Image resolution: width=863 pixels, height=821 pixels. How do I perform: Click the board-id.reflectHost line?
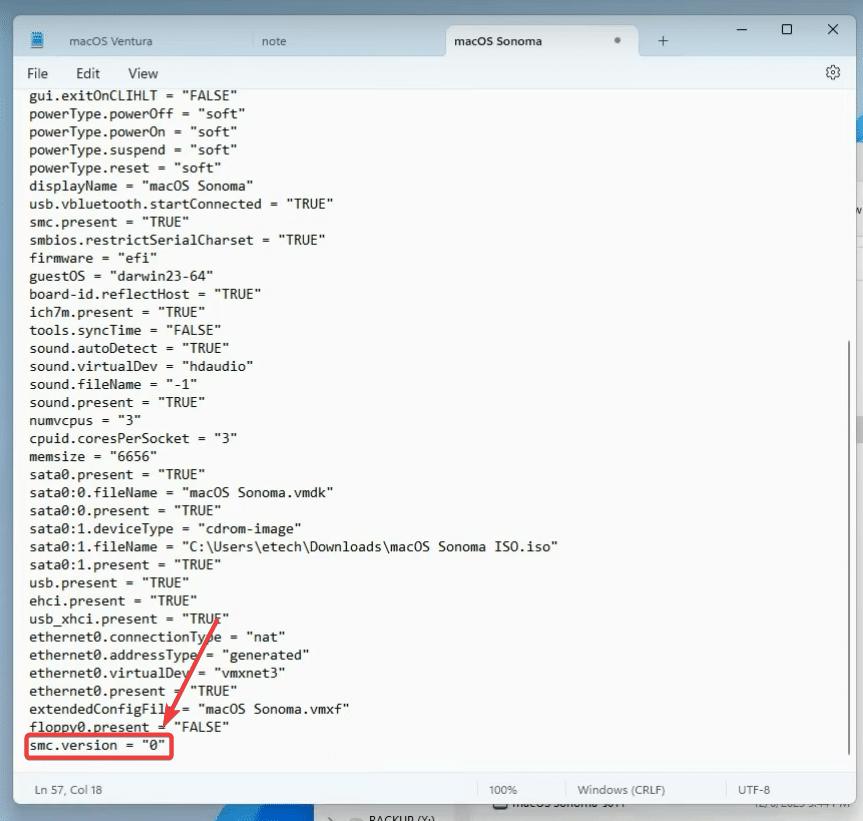click(145, 294)
